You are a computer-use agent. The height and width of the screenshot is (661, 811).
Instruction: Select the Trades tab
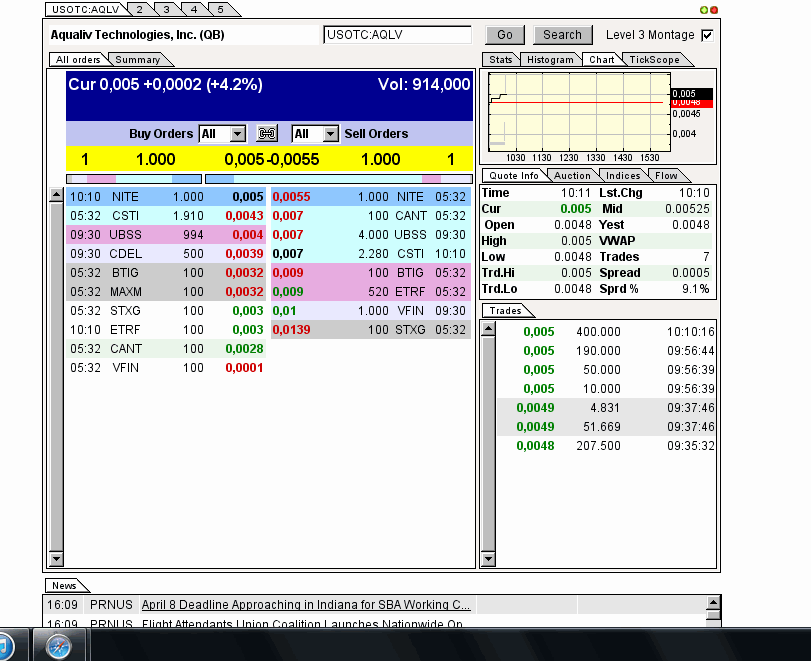[x=505, y=310]
